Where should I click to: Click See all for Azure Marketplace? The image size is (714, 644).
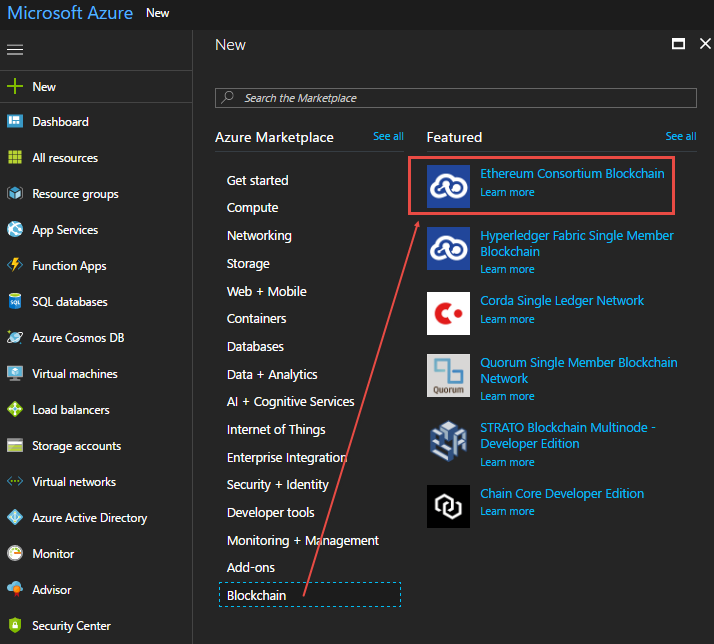click(x=388, y=136)
